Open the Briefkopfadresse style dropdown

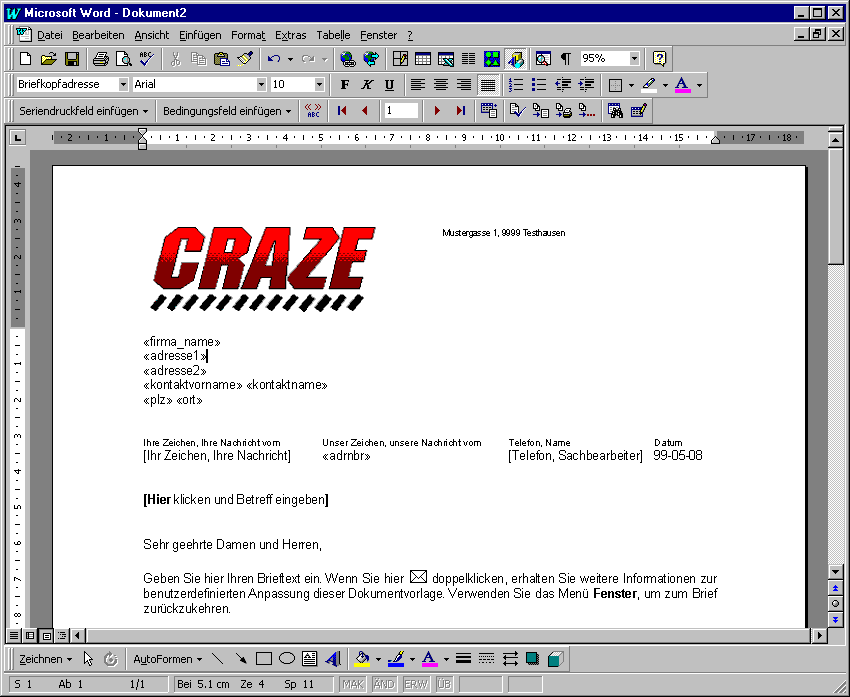(x=123, y=85)
